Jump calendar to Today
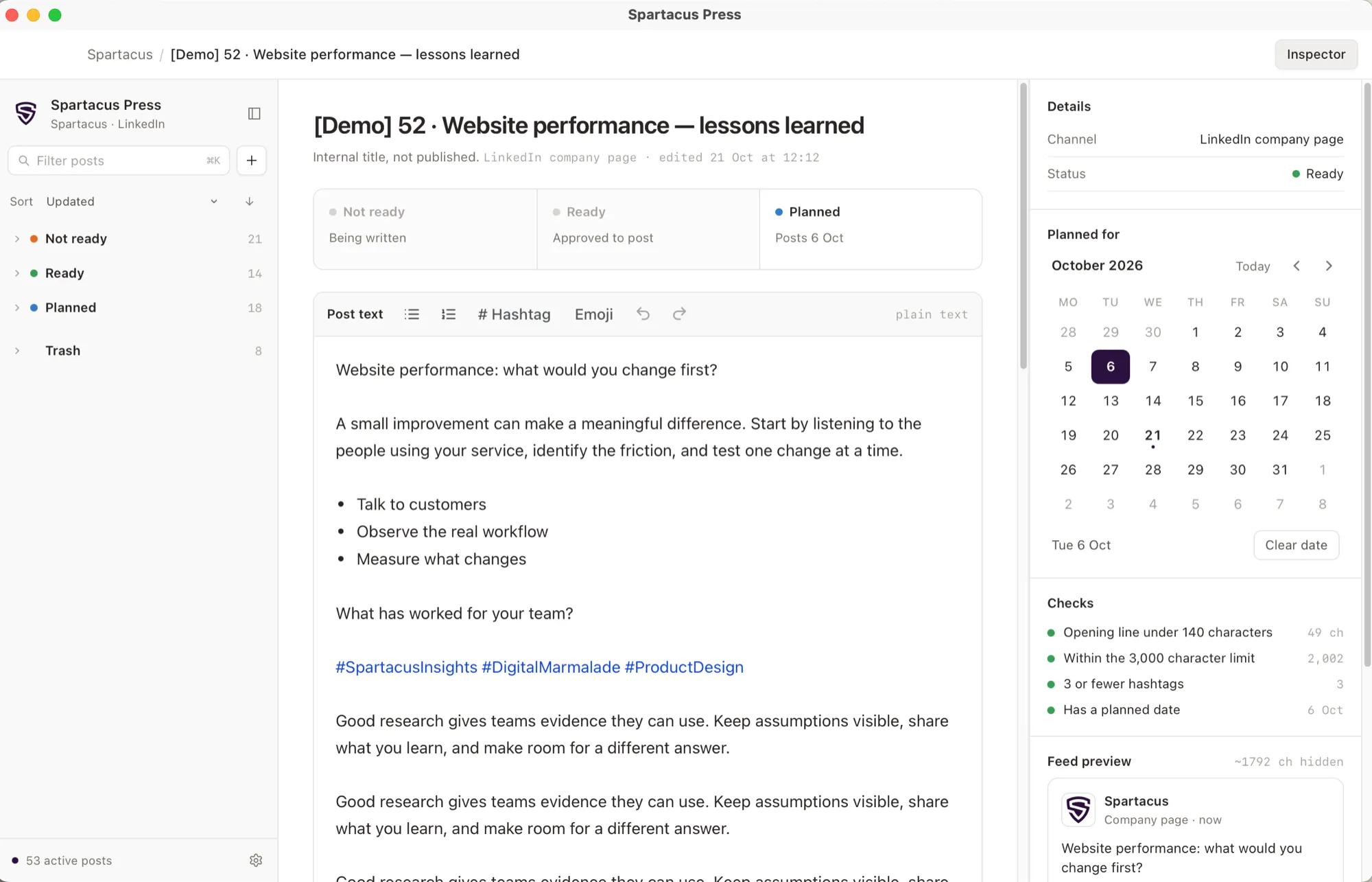 (1253, 266)
